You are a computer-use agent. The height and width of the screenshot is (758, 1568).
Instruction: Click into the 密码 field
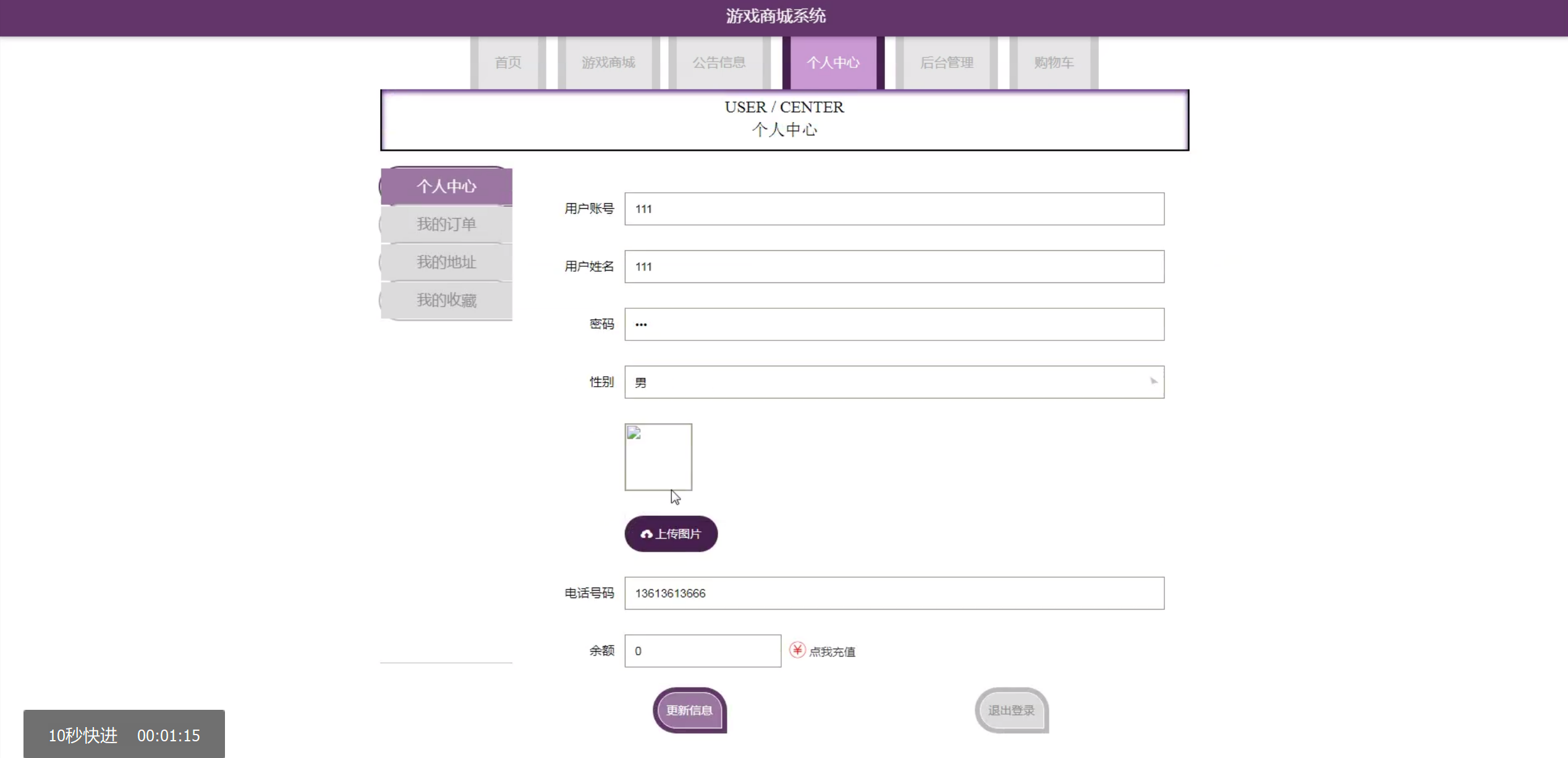pos(894,324)
